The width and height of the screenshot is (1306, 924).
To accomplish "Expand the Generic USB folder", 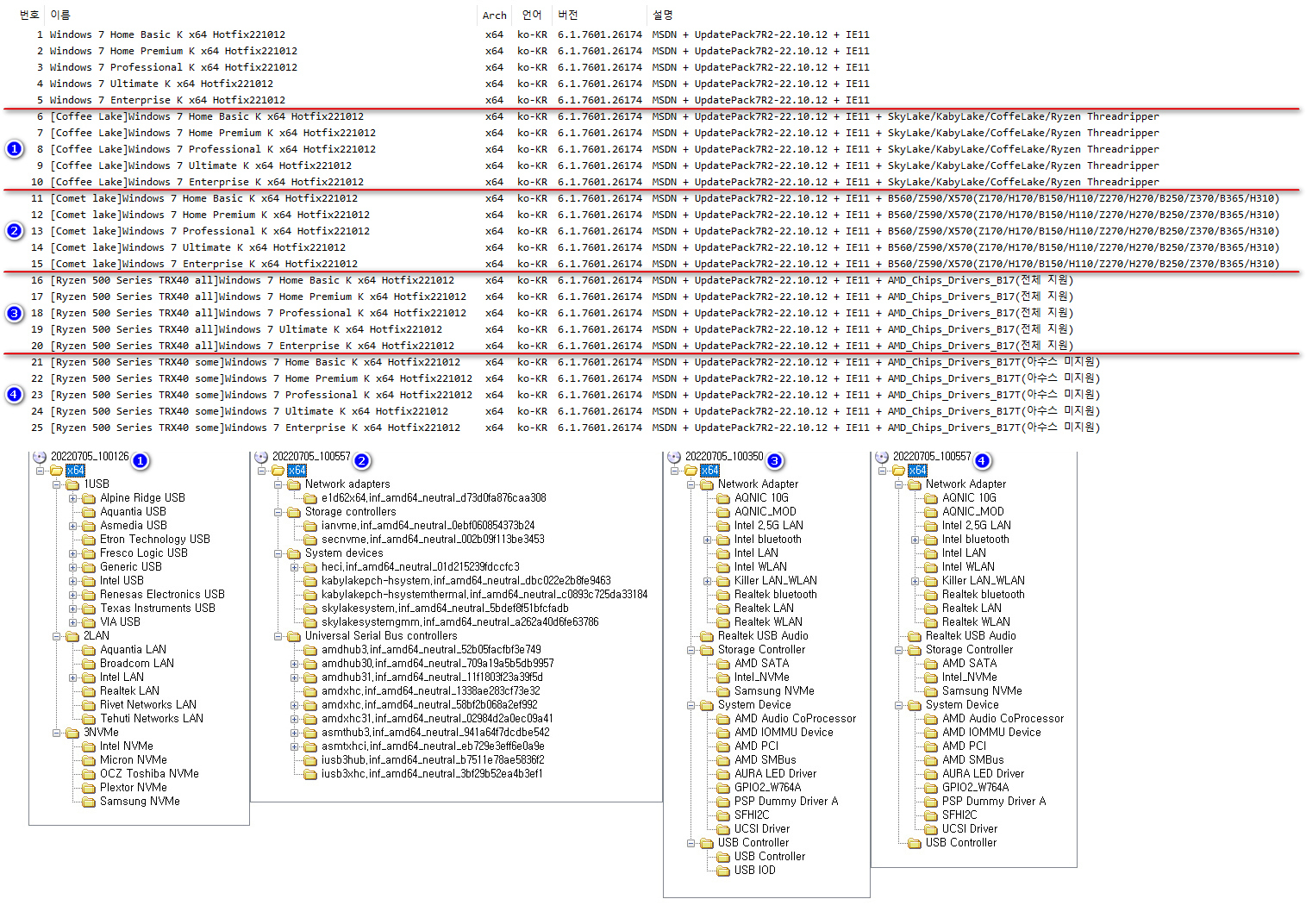I will click(73, 567).
